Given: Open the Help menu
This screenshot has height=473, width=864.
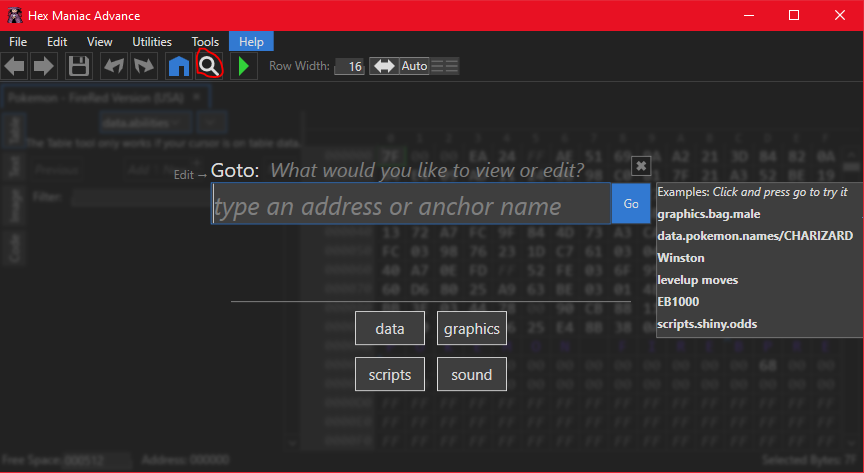Looking at the screenshot, I should pos(251,42).
